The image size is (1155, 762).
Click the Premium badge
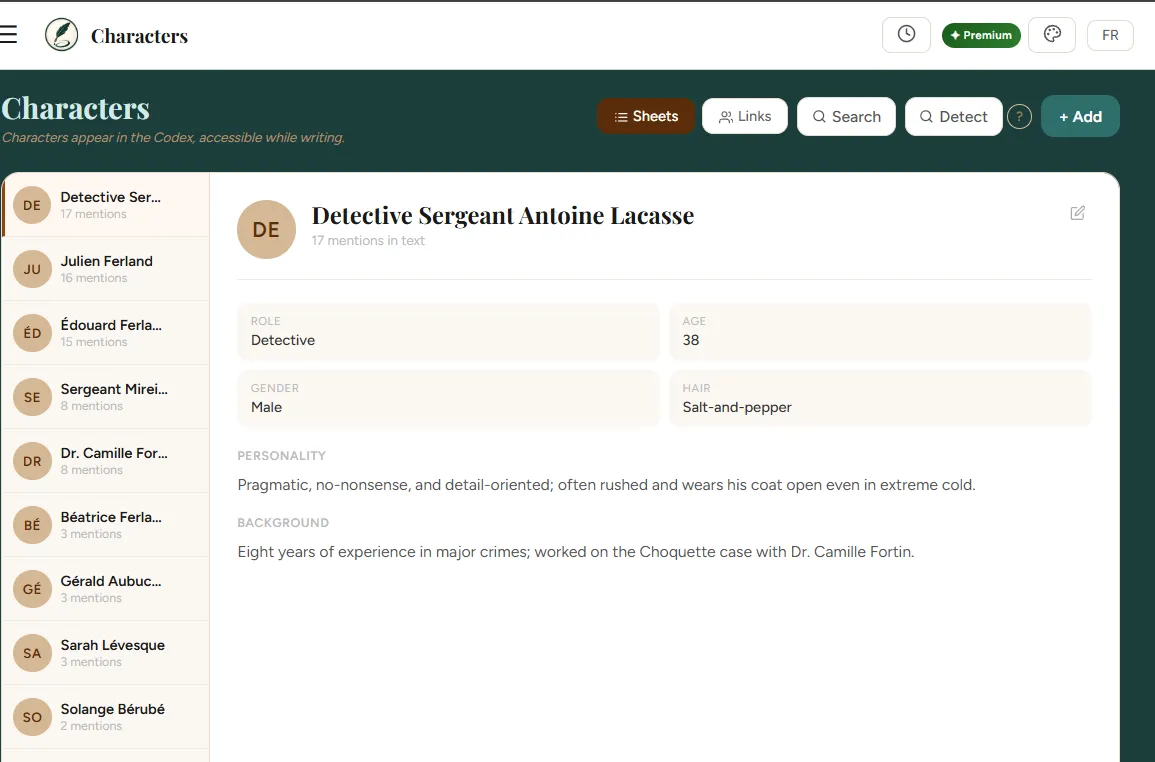(980, 35)
